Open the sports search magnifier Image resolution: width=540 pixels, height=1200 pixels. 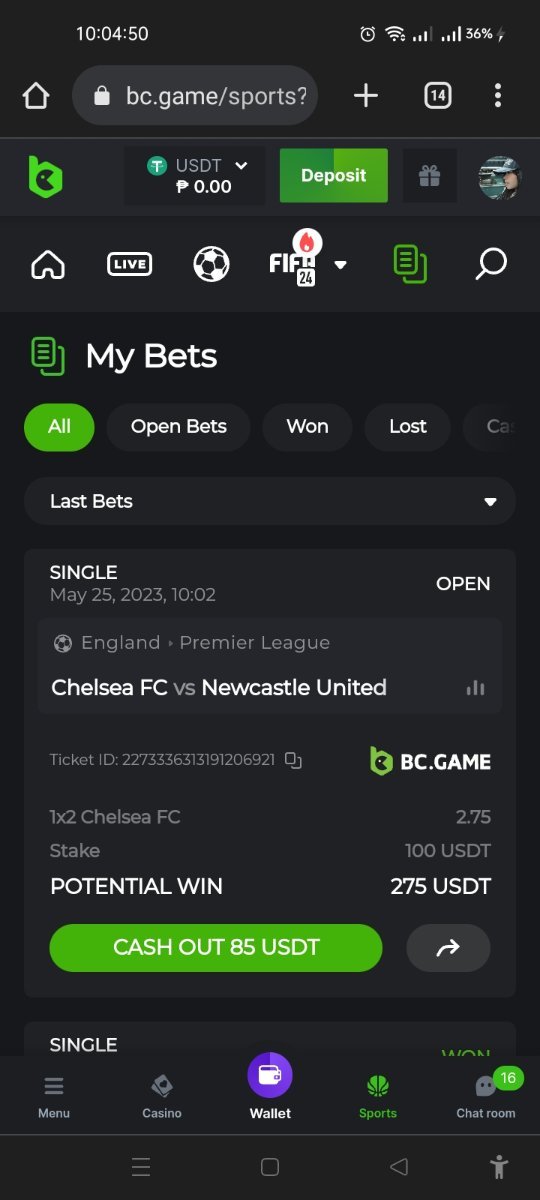point(490,264)
